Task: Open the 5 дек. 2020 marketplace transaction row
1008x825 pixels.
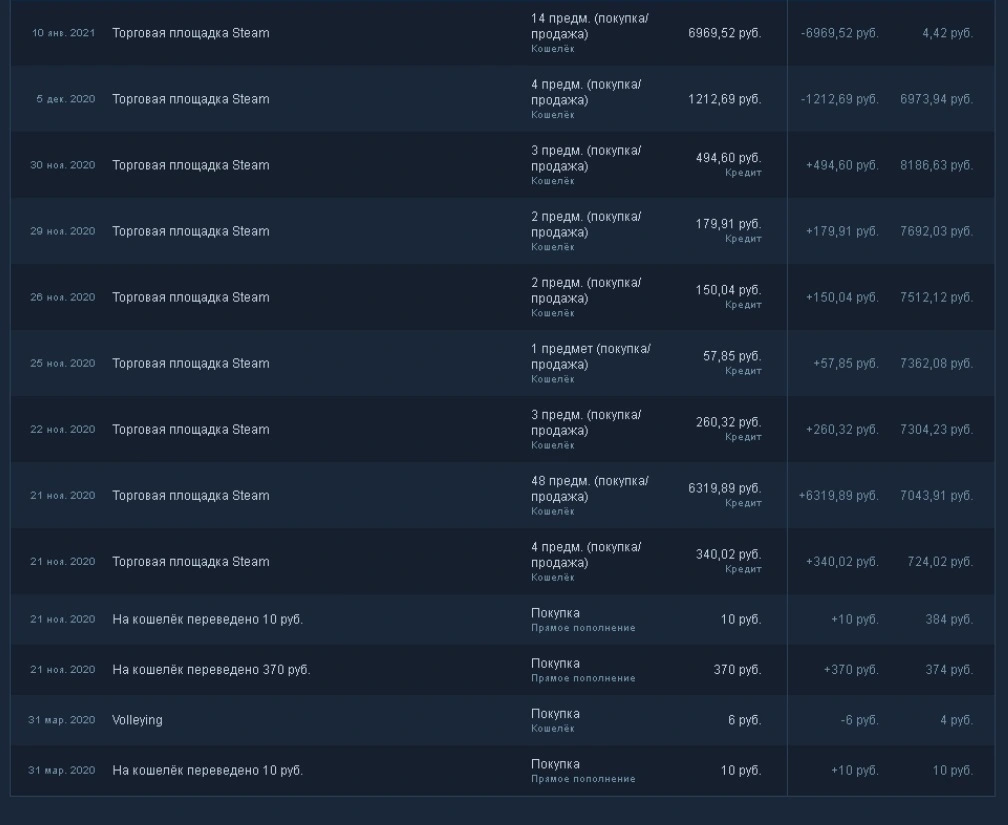Action: 503,99
